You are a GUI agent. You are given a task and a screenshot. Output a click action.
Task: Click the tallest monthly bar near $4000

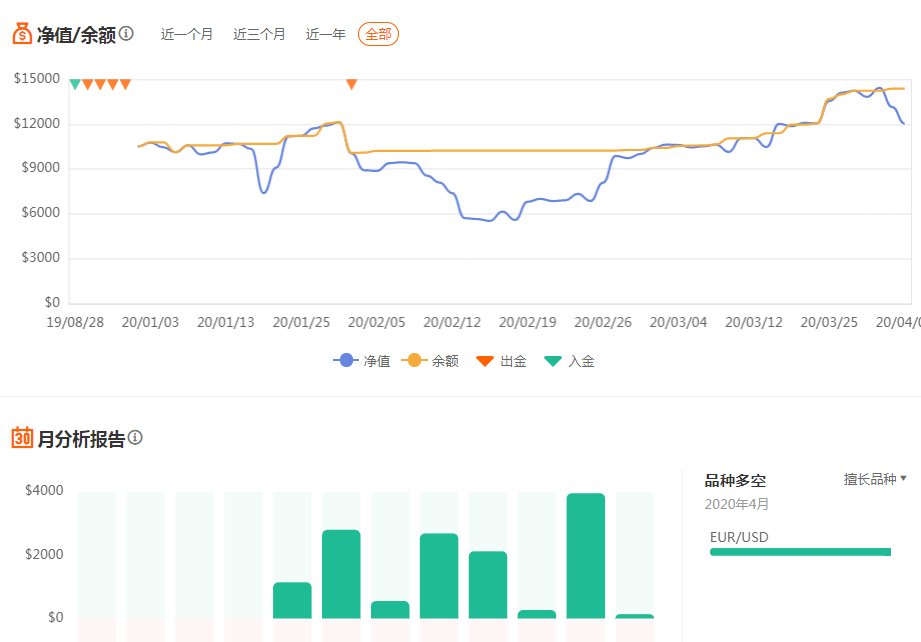(x=586, y=556)
